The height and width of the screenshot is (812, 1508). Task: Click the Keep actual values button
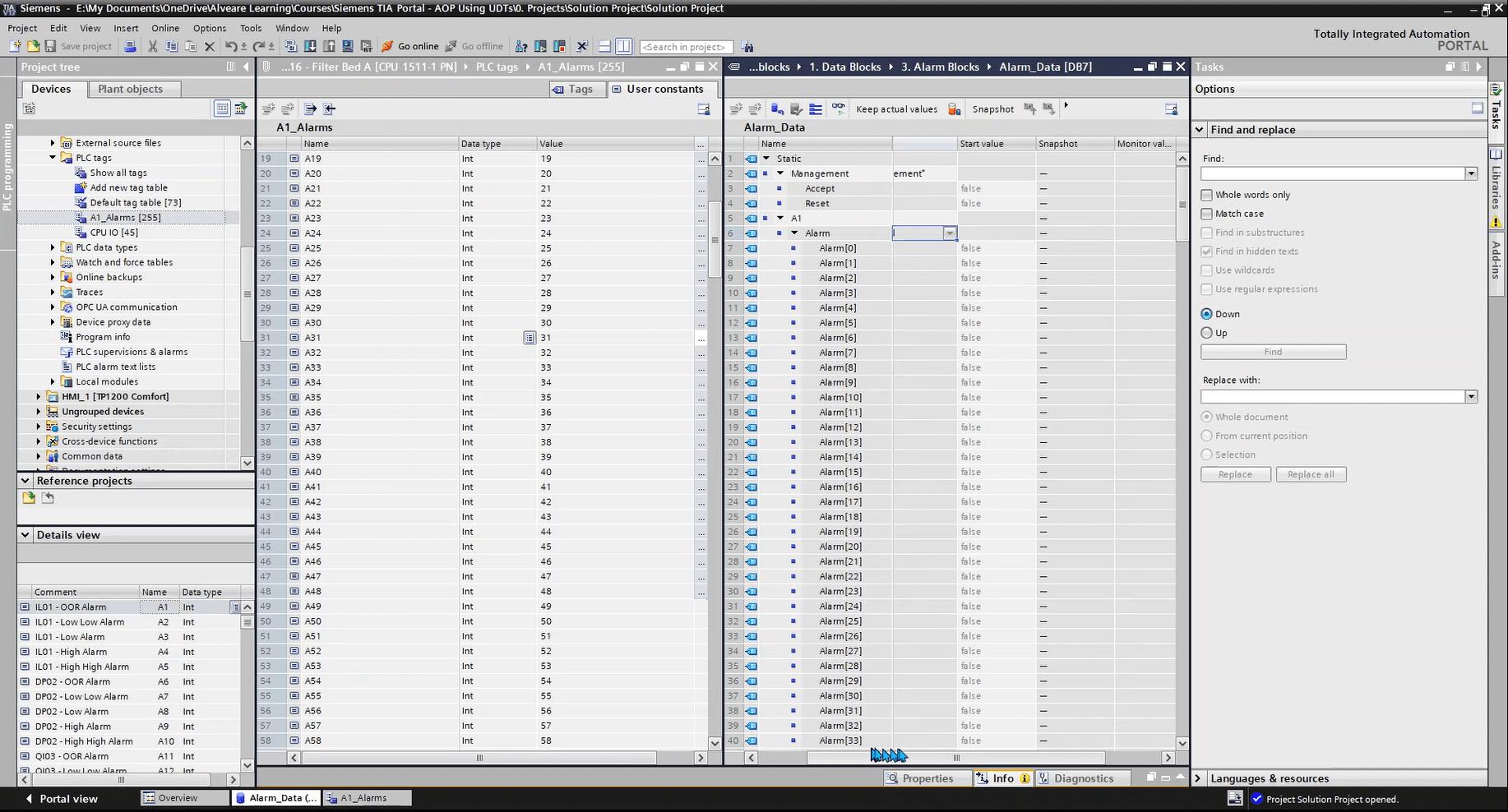point(896,108)
